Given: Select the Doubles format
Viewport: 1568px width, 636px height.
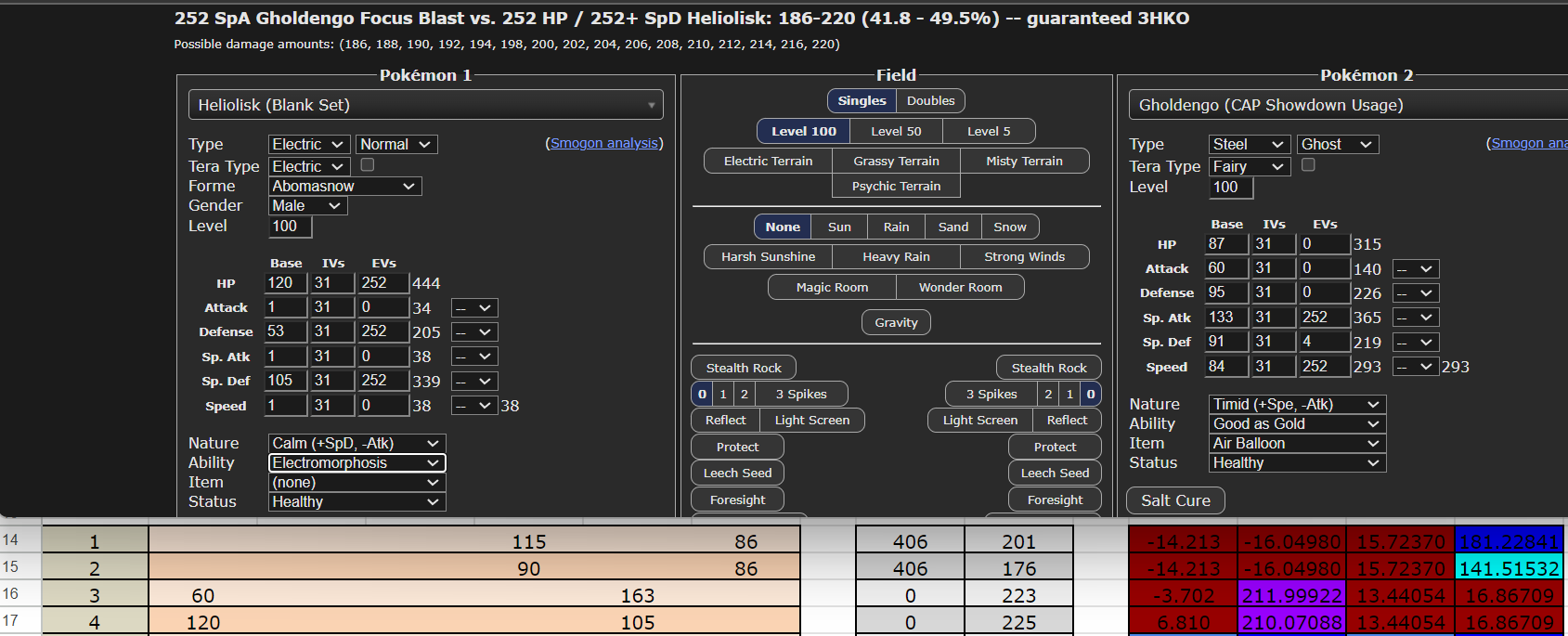Looking at the screenshot, I should [930, 100].
